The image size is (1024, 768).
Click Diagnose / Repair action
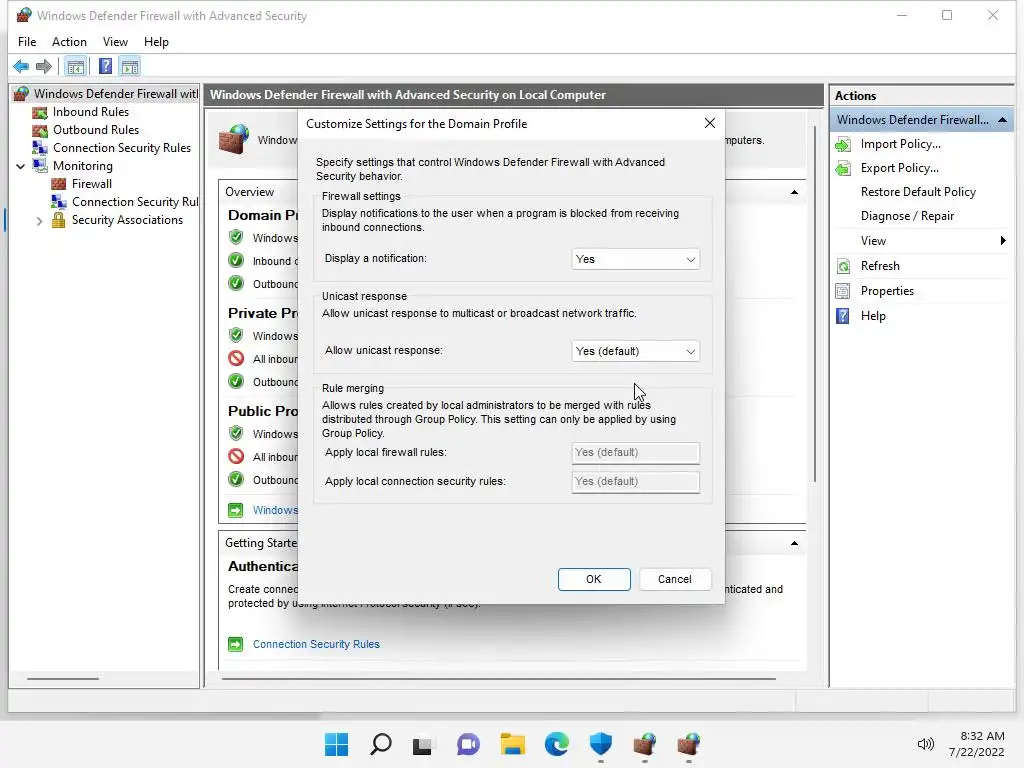[907, 216]
